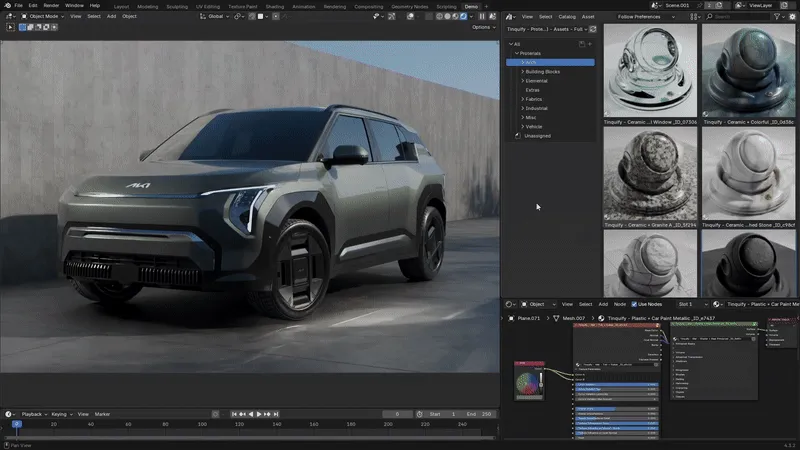Toggle the Use Nodes checkbox
This screenshot has width=800, height=450.
(x=636, y=304)
